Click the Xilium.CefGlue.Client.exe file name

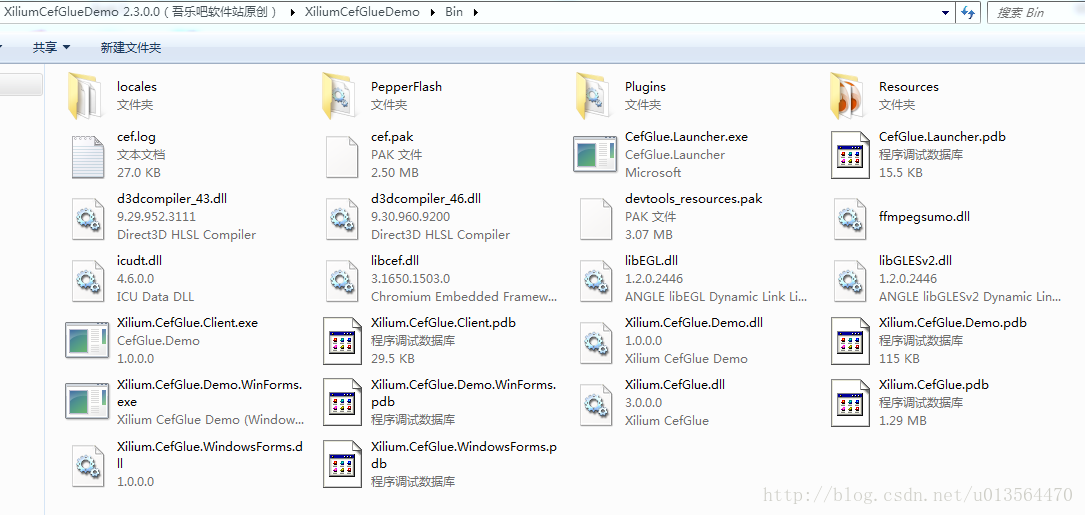[188, 323]
